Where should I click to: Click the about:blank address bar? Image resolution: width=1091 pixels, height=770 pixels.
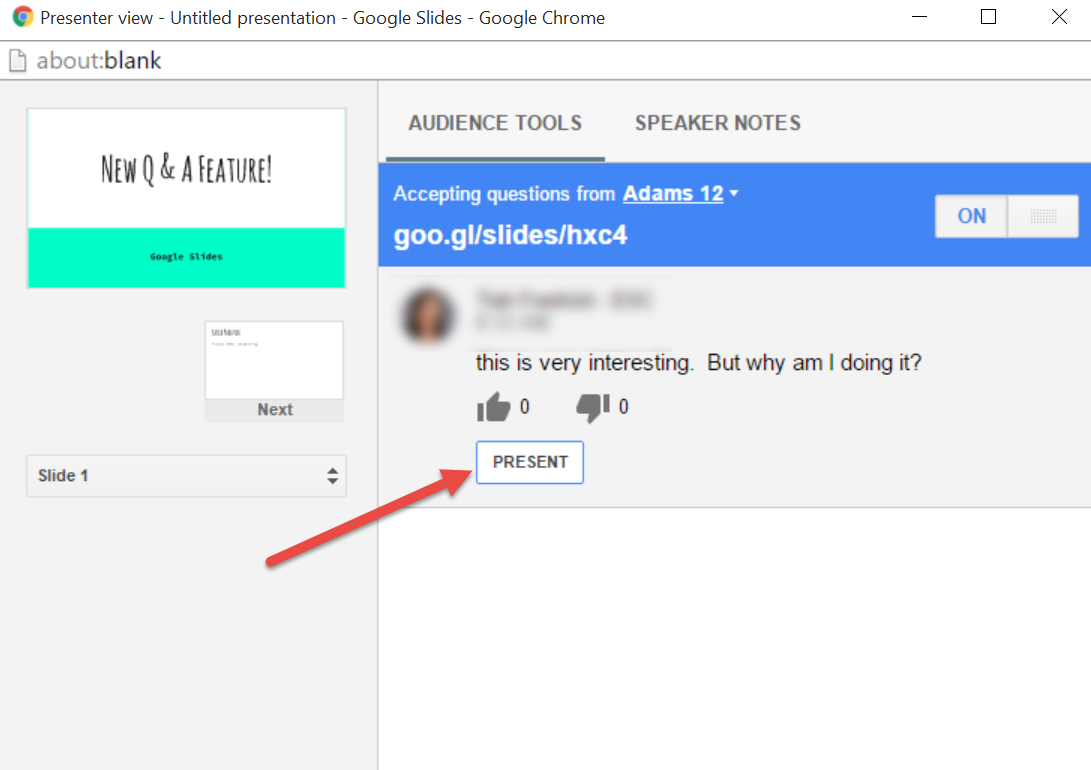pyautogui.click(x=546, y=61)
